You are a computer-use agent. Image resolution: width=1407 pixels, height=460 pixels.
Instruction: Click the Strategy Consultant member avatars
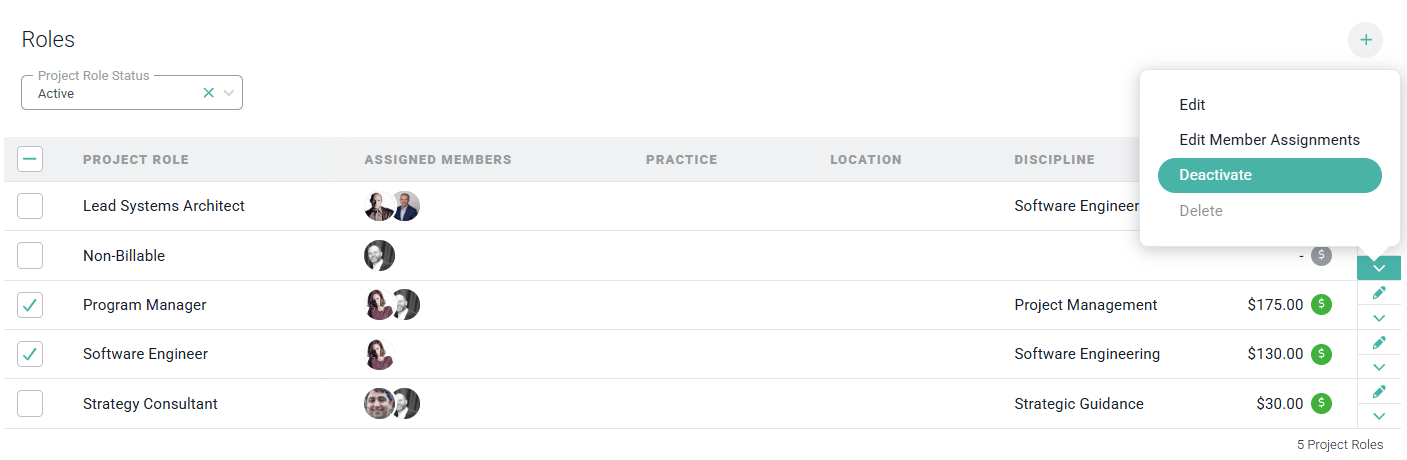(x=392, y=404)
